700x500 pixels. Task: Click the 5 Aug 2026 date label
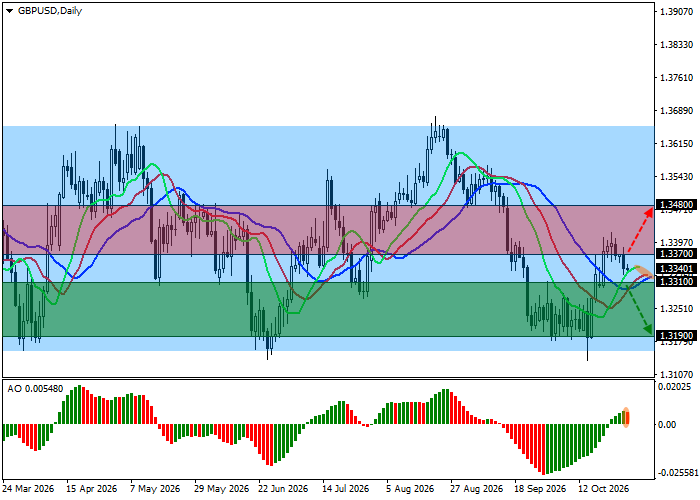point(410,489)
